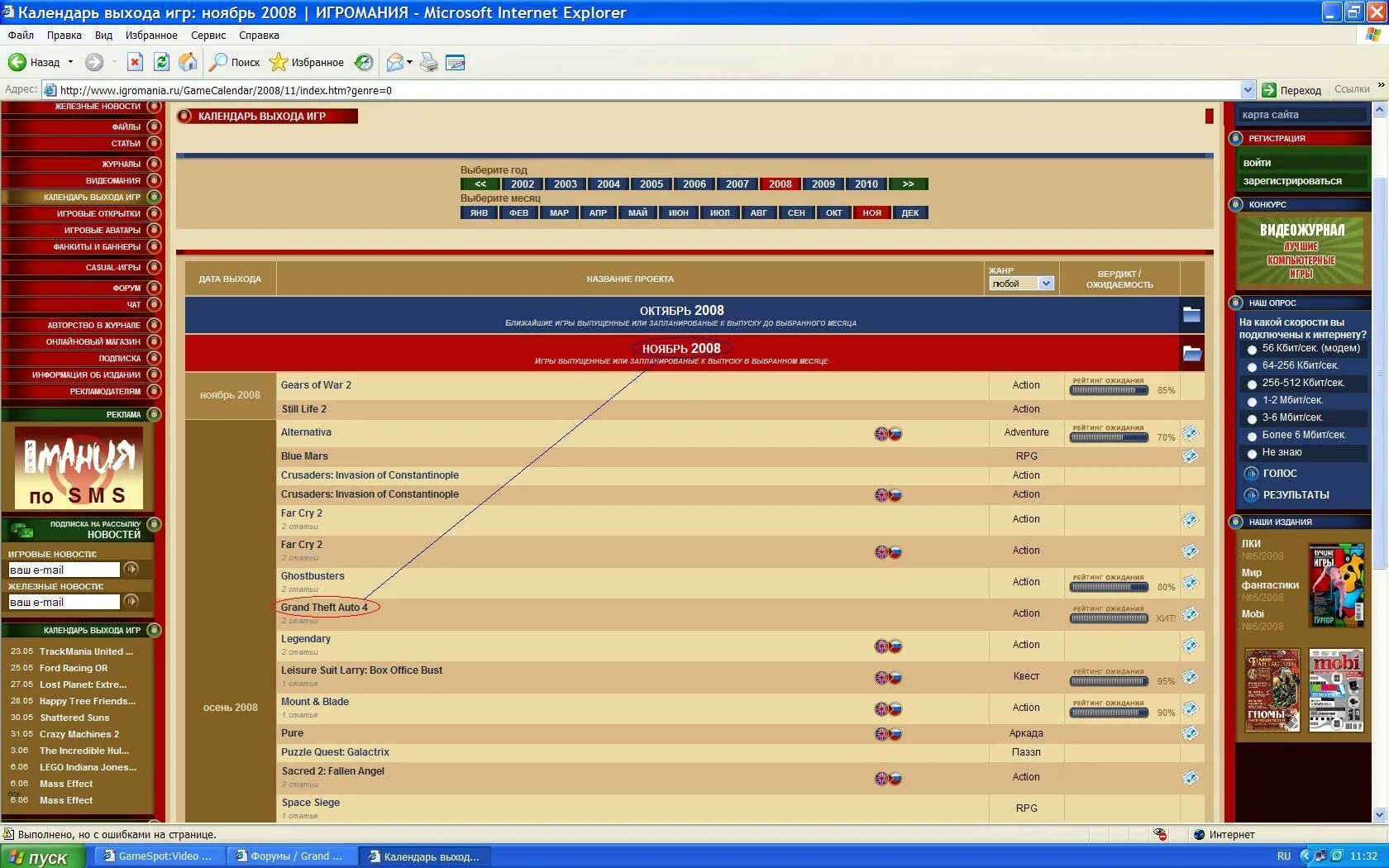
Task: Click the icon at end of Legendary row
Action: 1190,646
